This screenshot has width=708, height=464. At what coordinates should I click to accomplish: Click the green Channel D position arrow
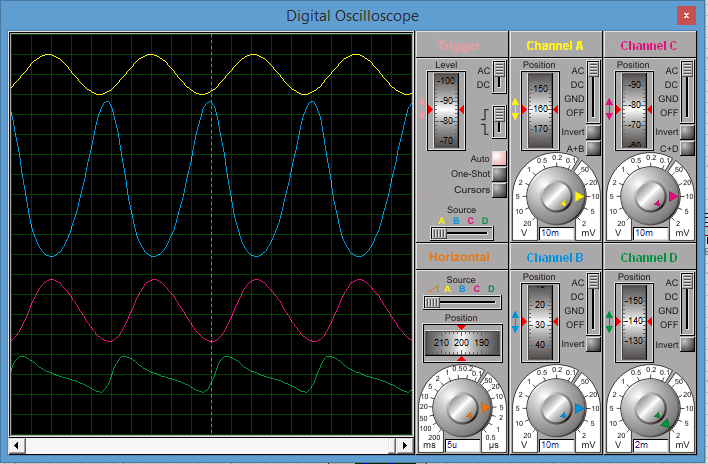(609, 322)
